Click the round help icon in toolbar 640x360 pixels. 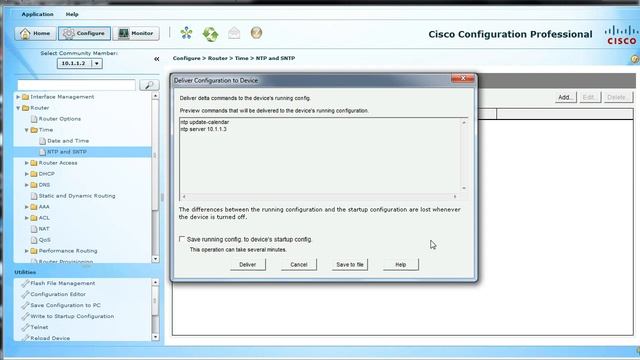tap(256, 33)
